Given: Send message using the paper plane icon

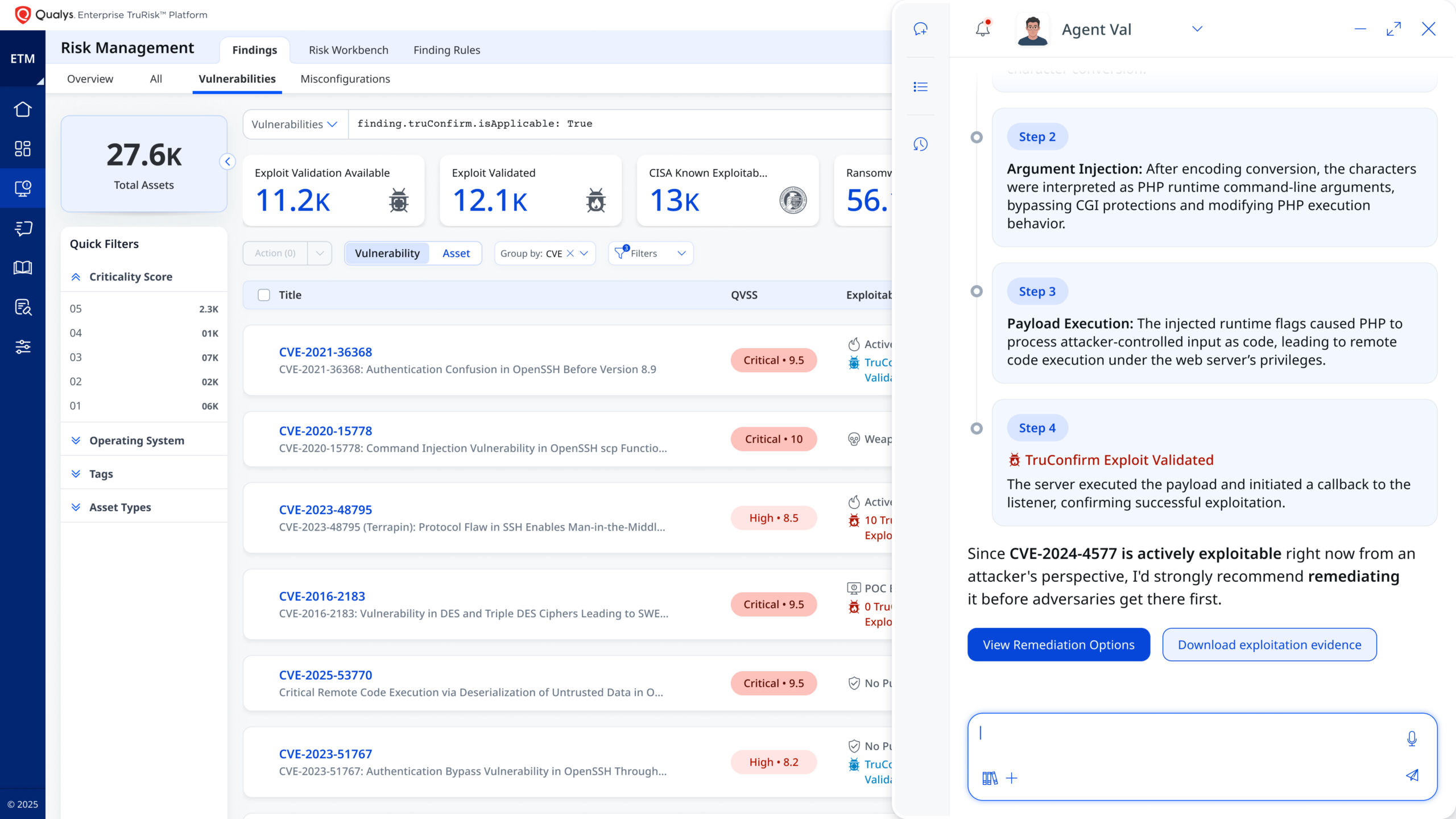Looking at the screenshot, I should click(1412, 775).
